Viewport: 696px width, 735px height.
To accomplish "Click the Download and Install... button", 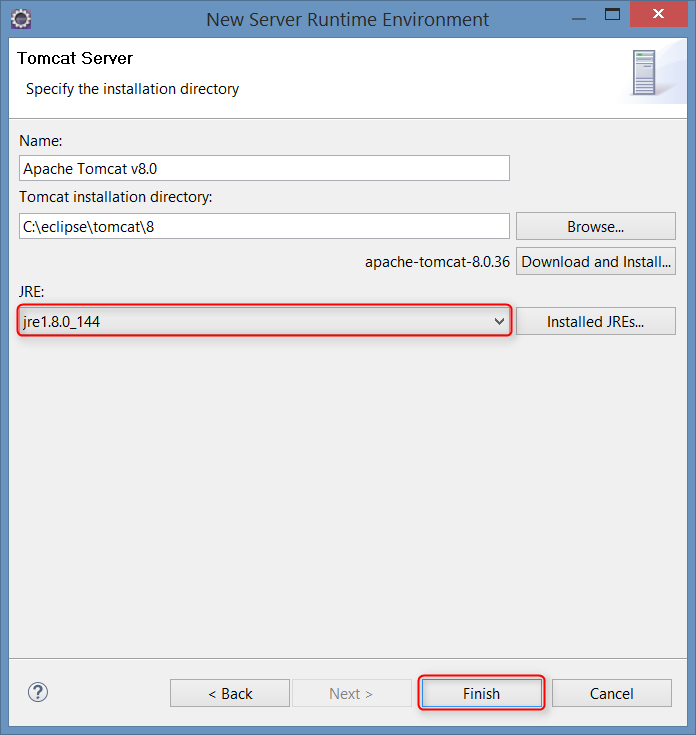I will 596,262.
